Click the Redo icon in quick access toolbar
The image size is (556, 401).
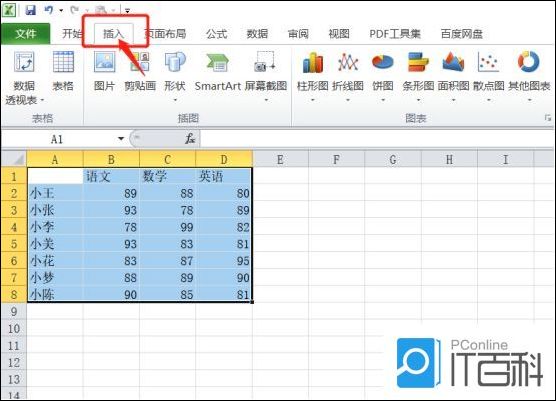pyautogui.click(x=75, y=10)
